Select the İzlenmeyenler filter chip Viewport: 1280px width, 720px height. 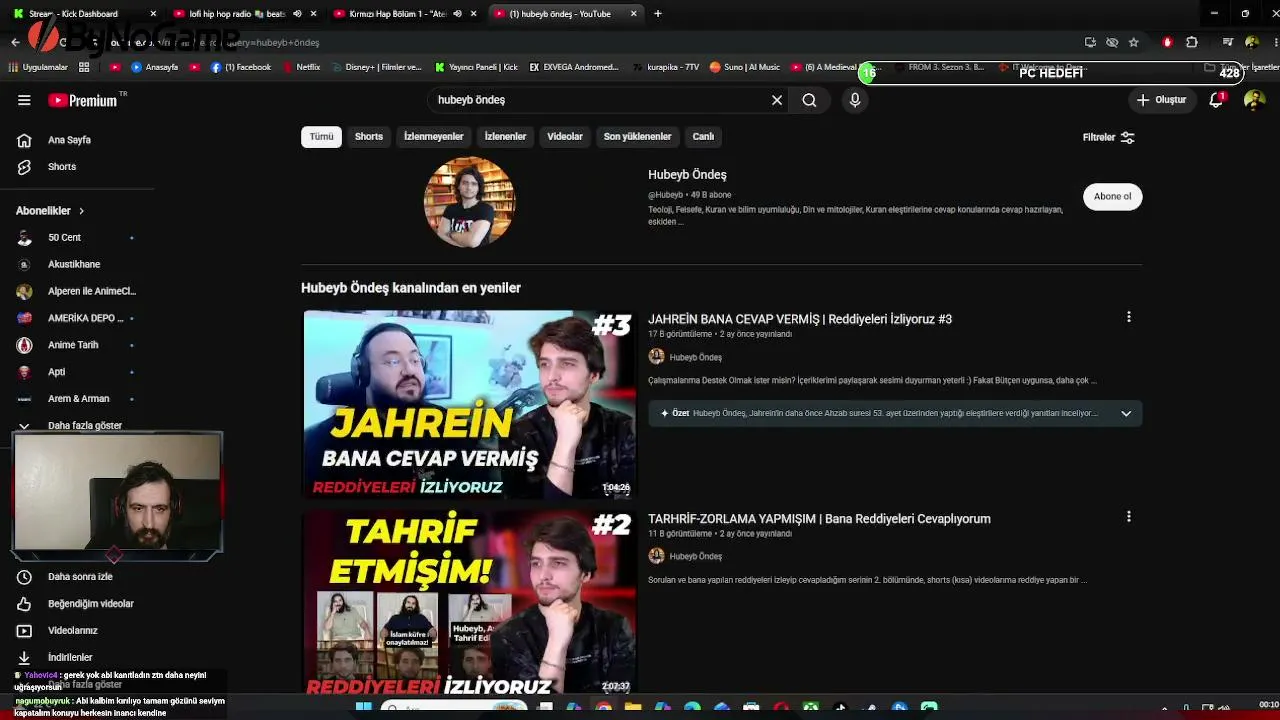[433, 137]
